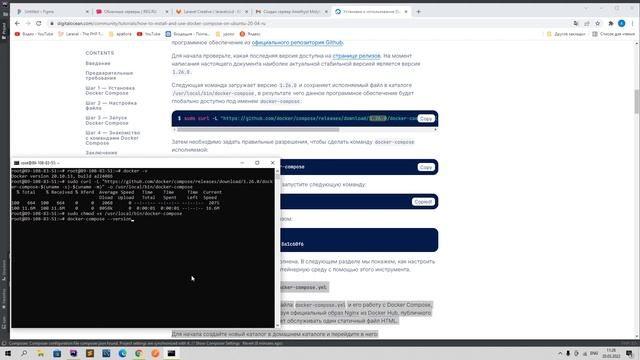Open a new browser tab
Screen dimensions: 640x360
click(x=418, y=12)
